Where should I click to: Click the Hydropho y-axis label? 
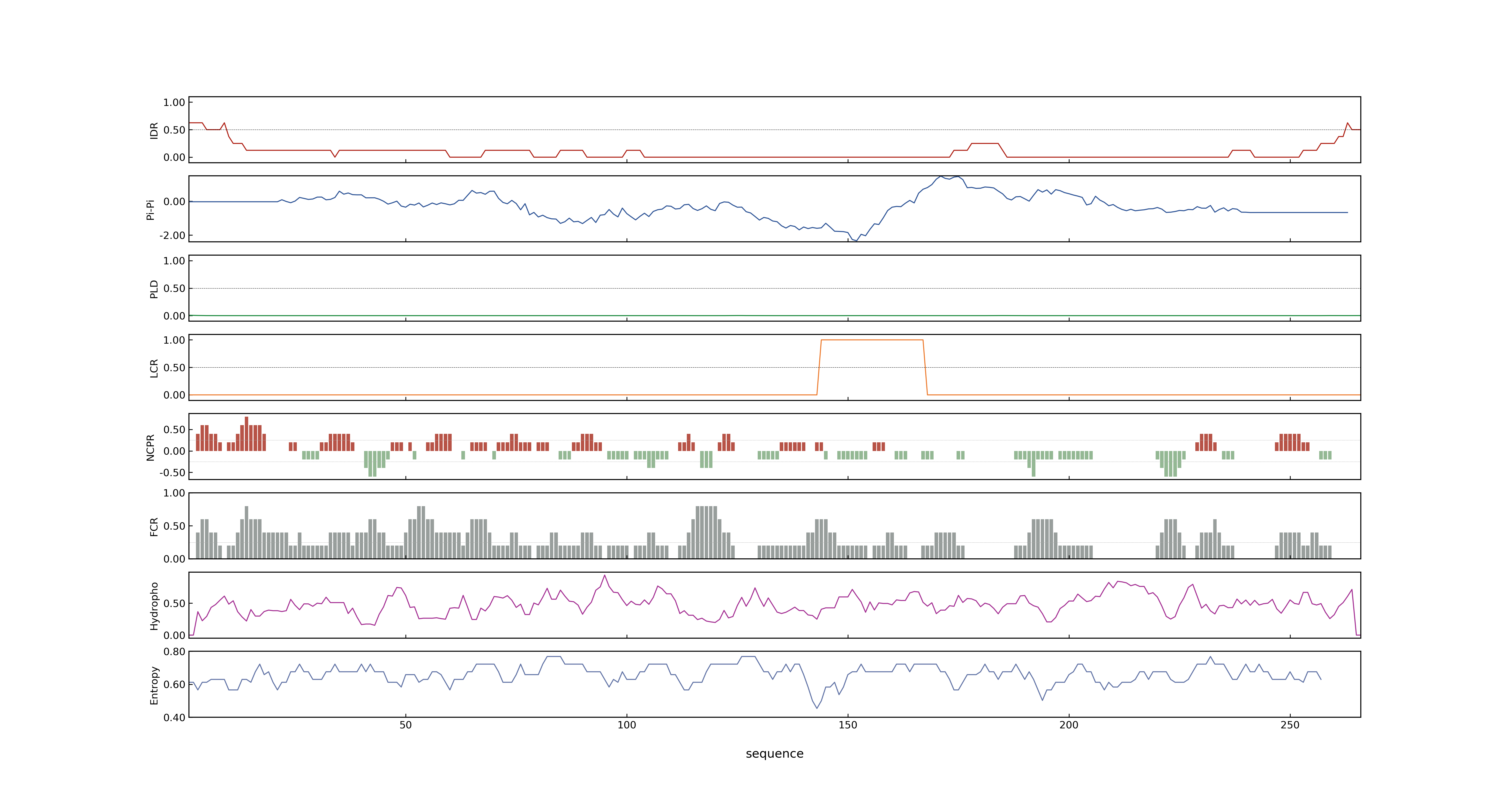(154, 606)
